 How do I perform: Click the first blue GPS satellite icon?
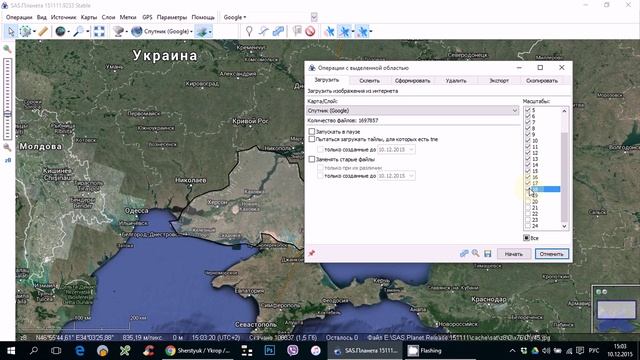[x=329, y=31]
